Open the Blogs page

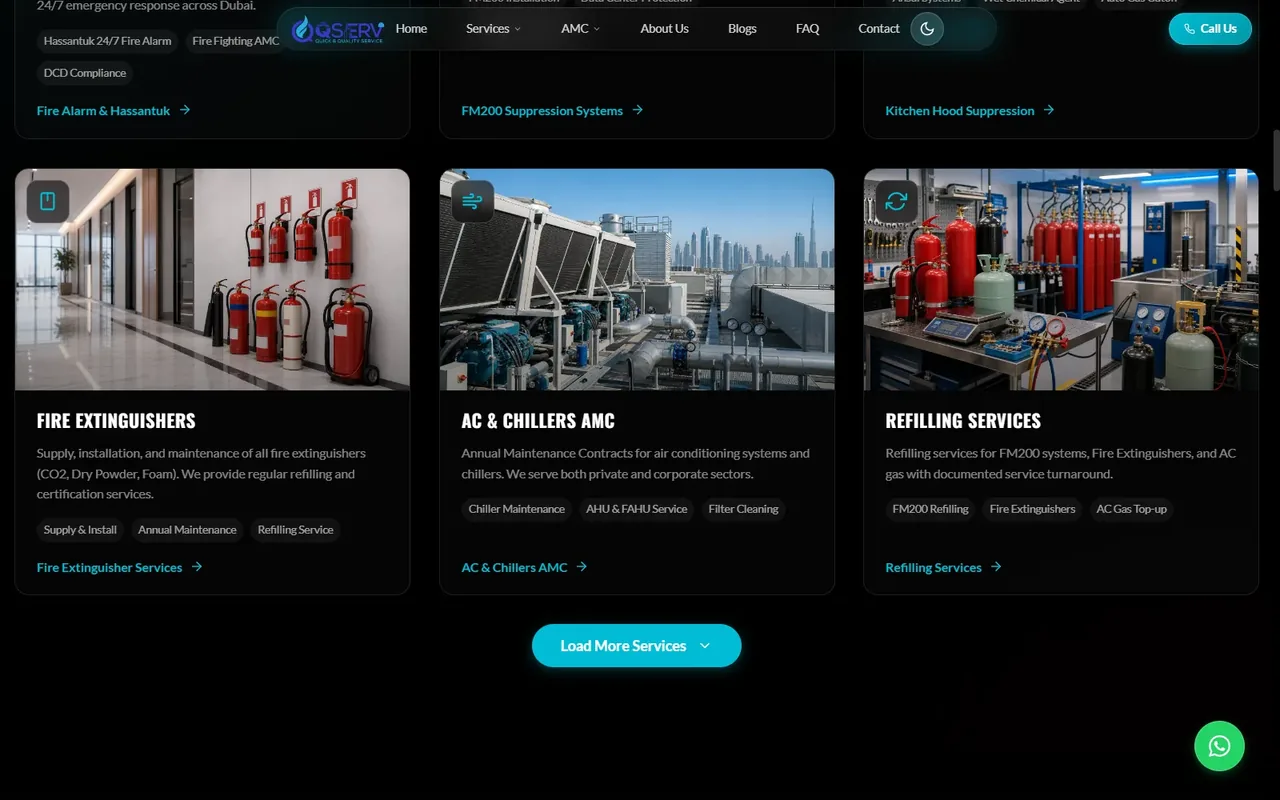click(x=742, y=29)
